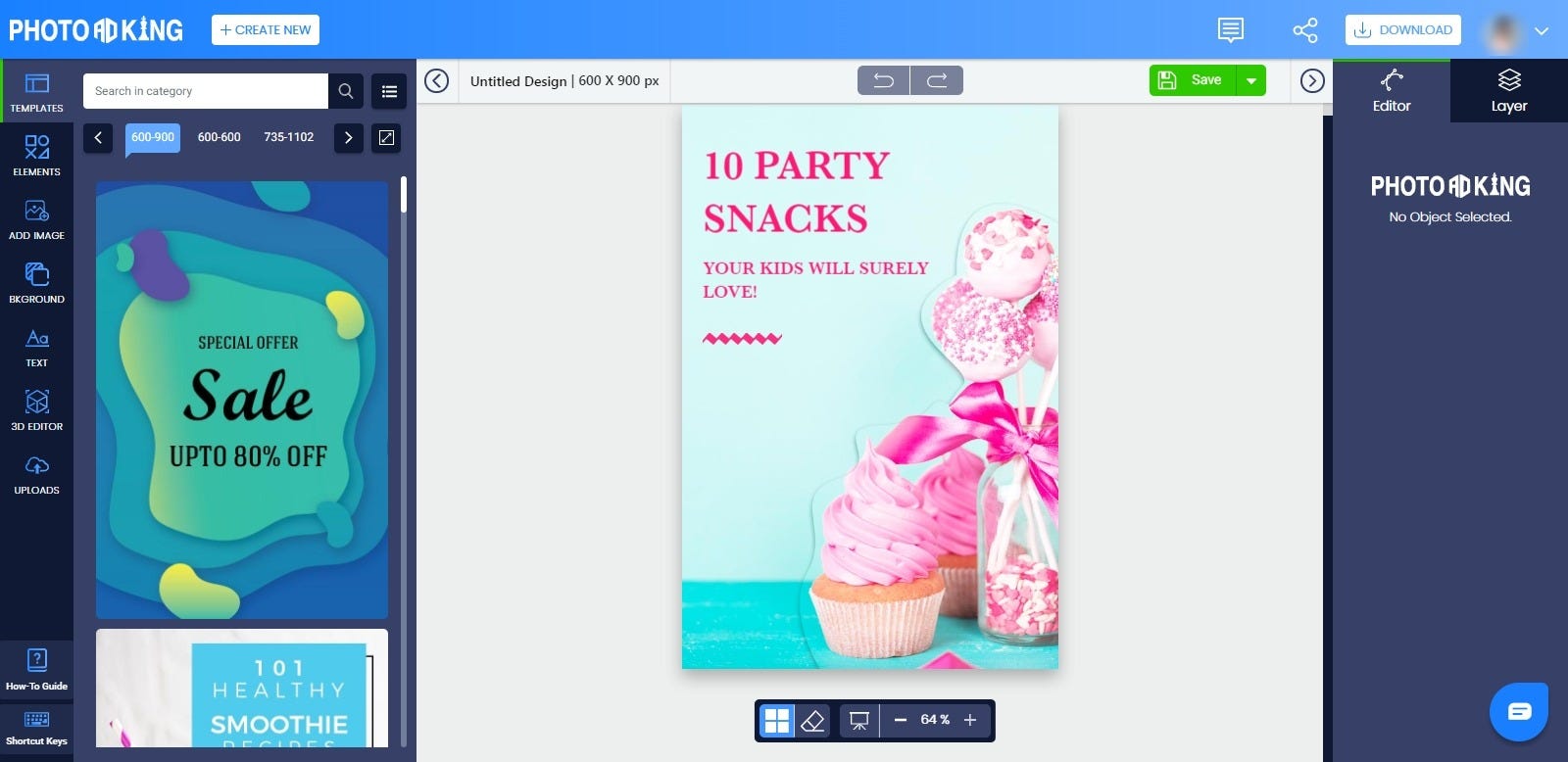Toggle the grid view tool
This screenshot has width=1568, height=762.
point(777,721)
